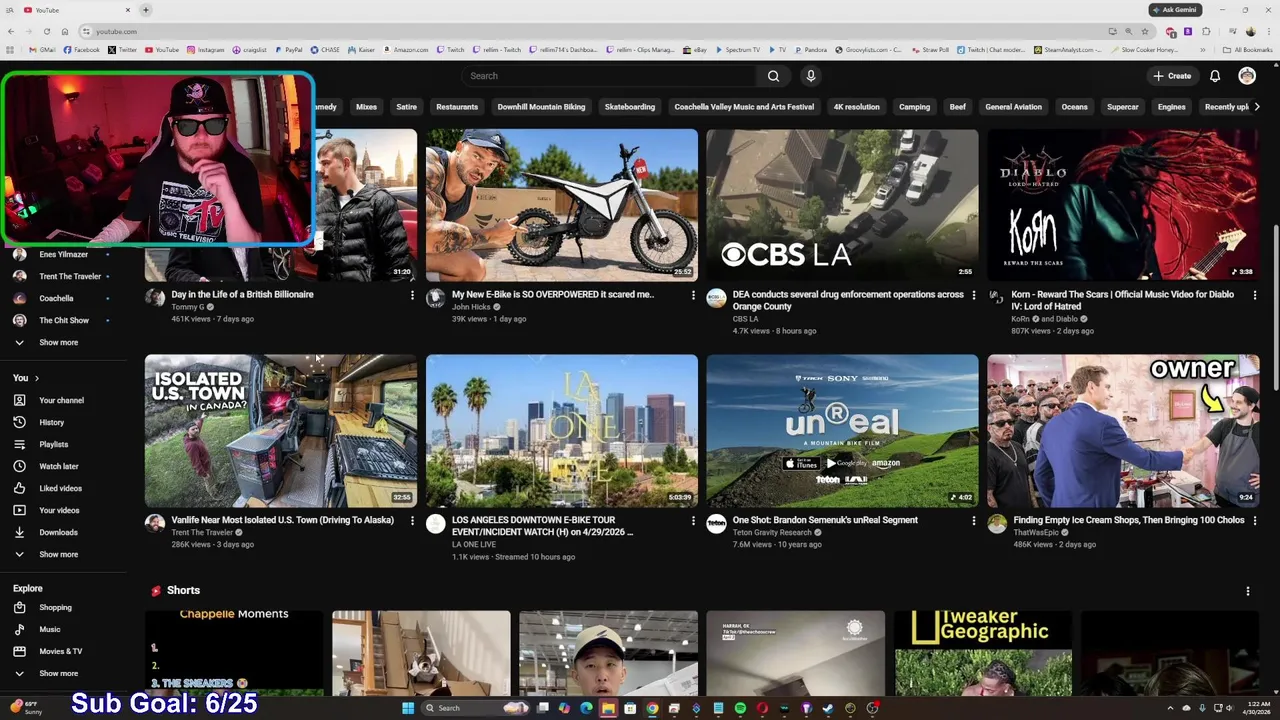Select the Restaurants filter chip
Image resolution: width=1280 pixels, height=720 pixels.
(x=457, y=107)
